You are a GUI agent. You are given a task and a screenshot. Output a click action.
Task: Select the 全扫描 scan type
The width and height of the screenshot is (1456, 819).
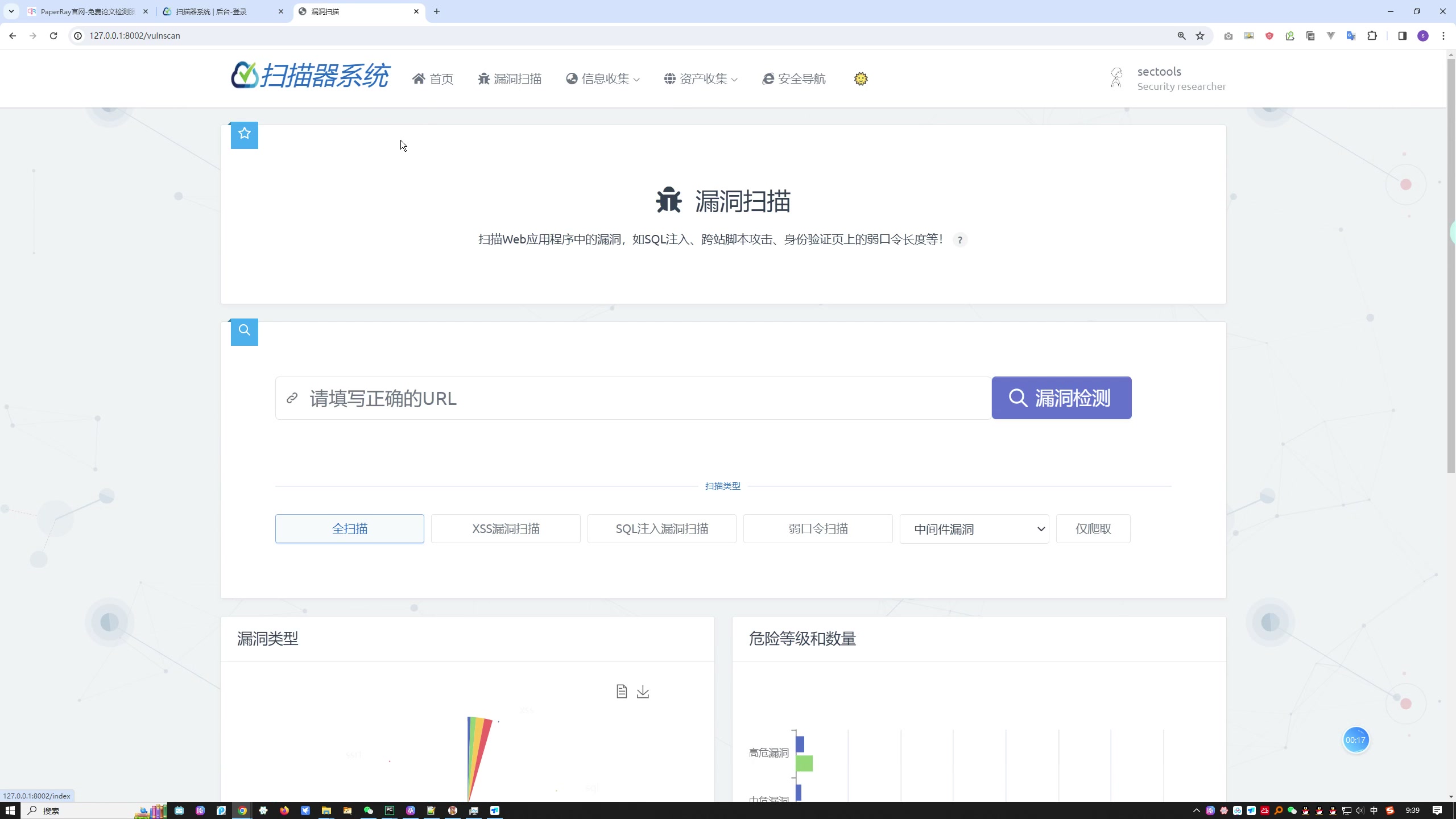350,528
